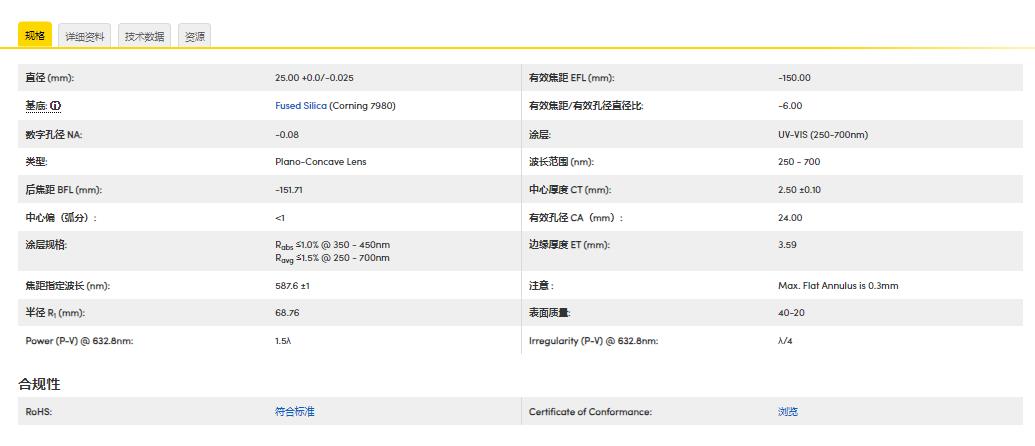This screenshot has height=446, width=1035.
Task: Click the Power (P-V) @ 632.8nm label
Action: tap(79, 341)
